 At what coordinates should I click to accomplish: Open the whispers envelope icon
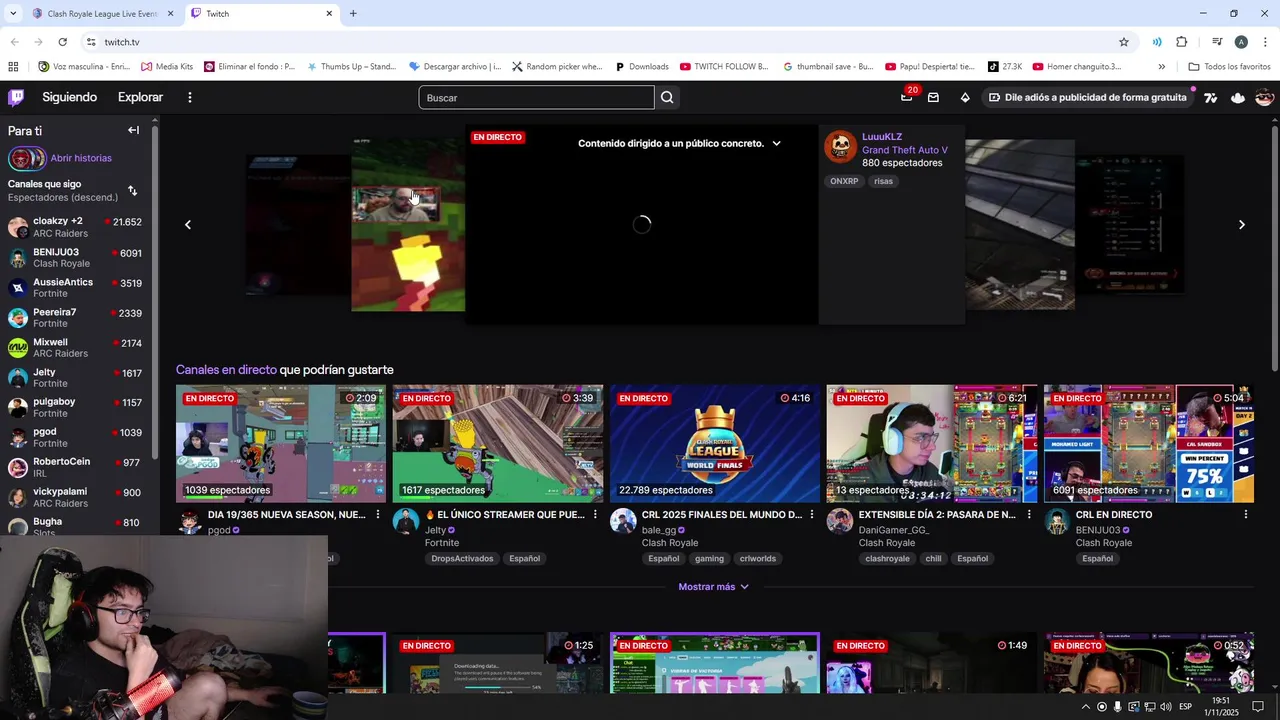coord(933,97)
